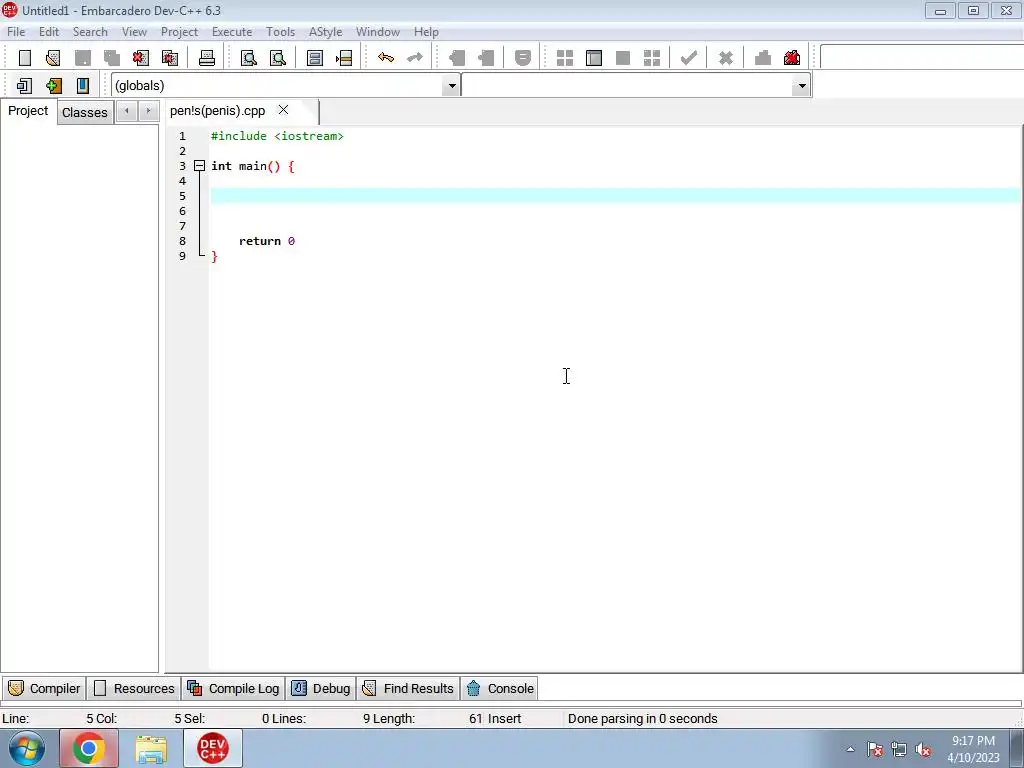Click the first icon beside the globals dropdown

pos(25,86)
